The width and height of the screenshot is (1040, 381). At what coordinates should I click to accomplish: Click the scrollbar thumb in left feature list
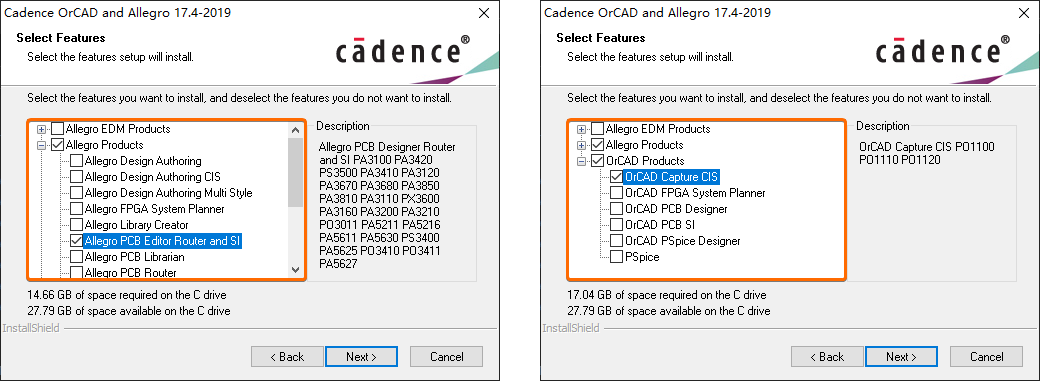(x=296, y=171)
